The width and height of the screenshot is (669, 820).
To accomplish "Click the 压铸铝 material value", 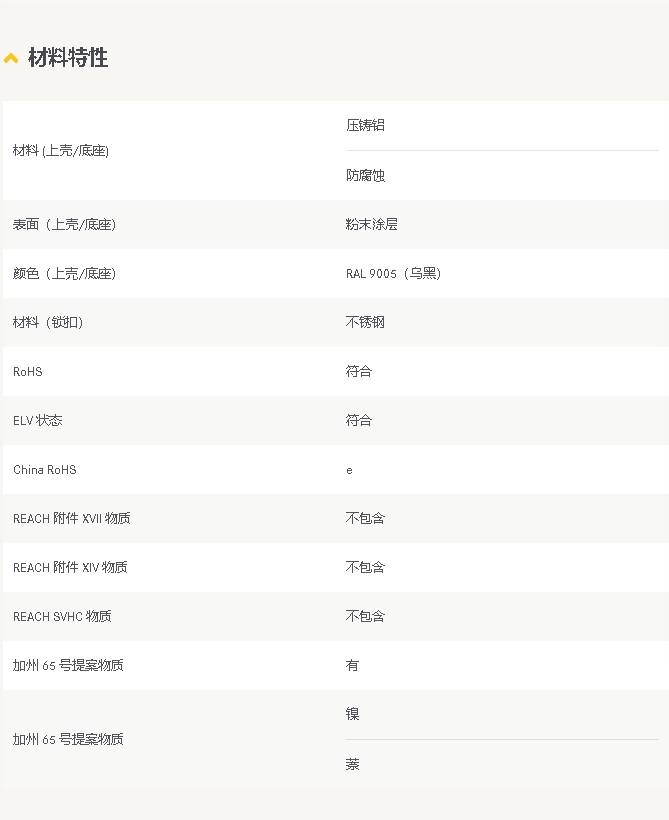I will coord(365,125).
